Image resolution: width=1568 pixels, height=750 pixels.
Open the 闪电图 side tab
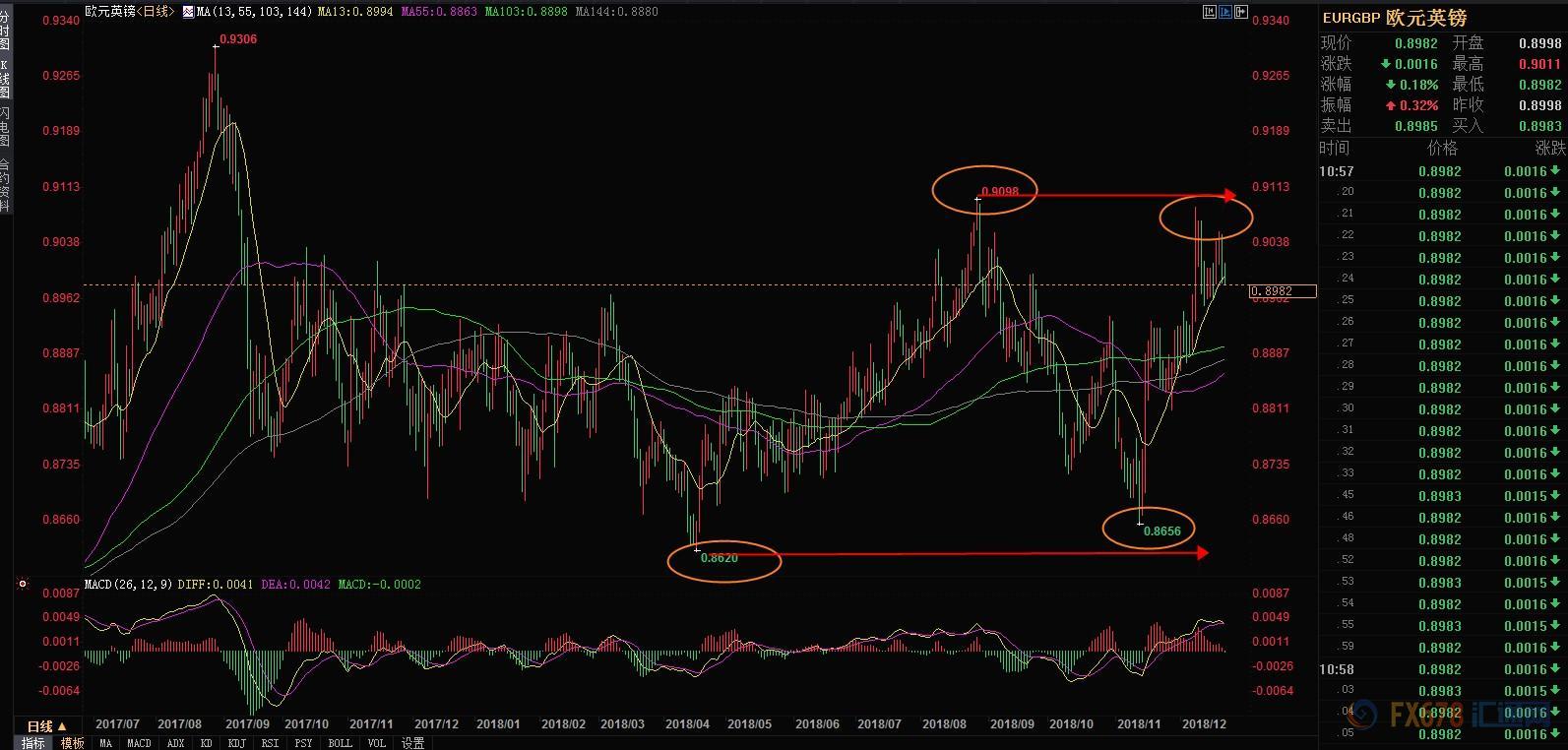[x=5, y=127]
